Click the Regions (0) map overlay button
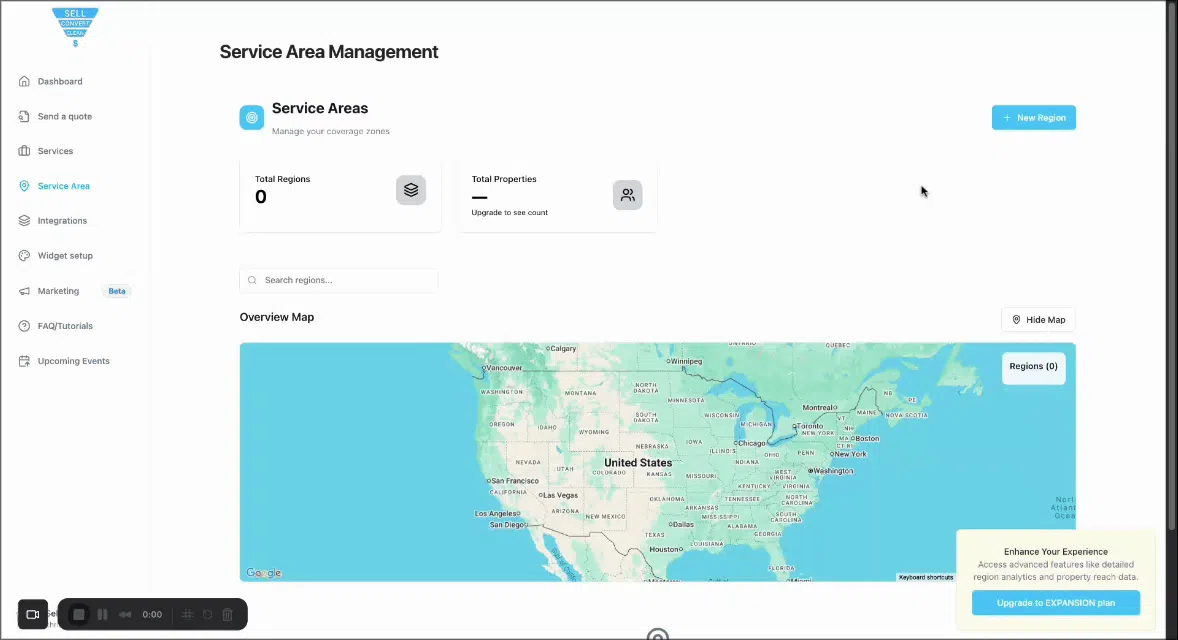 (x=1034, y=368)
